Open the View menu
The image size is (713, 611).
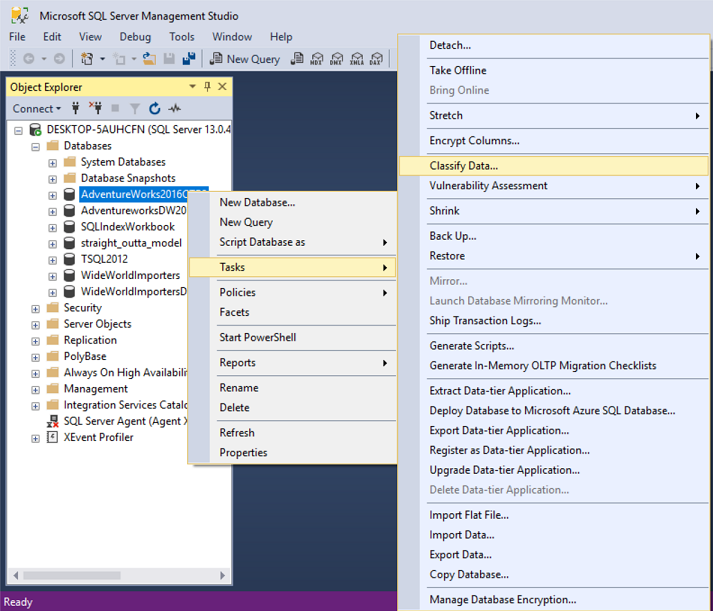click(x=90, y=37)
